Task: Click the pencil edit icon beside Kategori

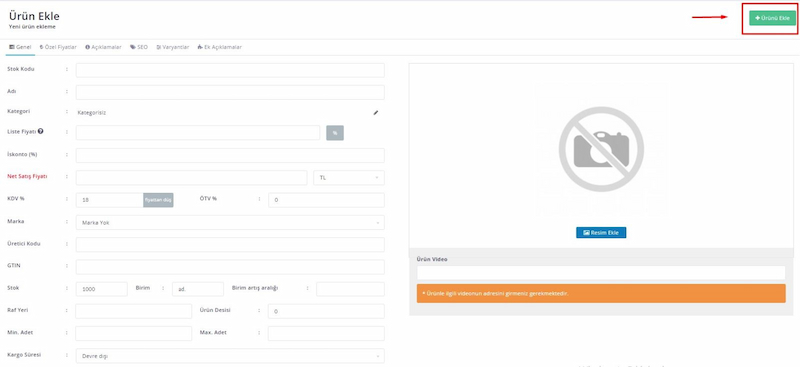Action: point(376,112)
